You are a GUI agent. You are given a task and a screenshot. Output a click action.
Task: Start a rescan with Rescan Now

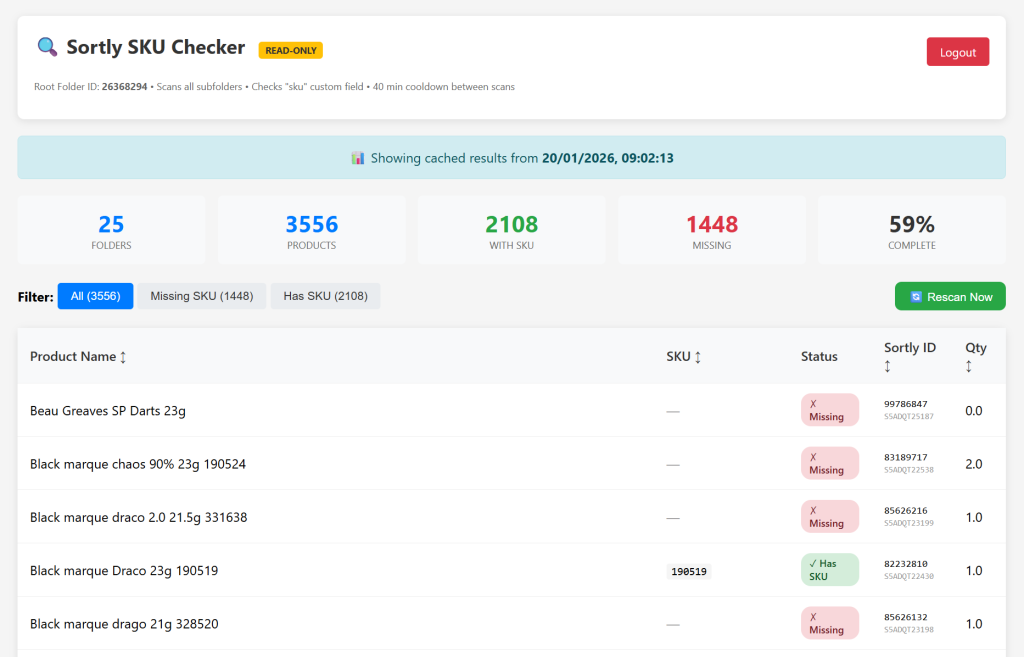coord(949,297)
